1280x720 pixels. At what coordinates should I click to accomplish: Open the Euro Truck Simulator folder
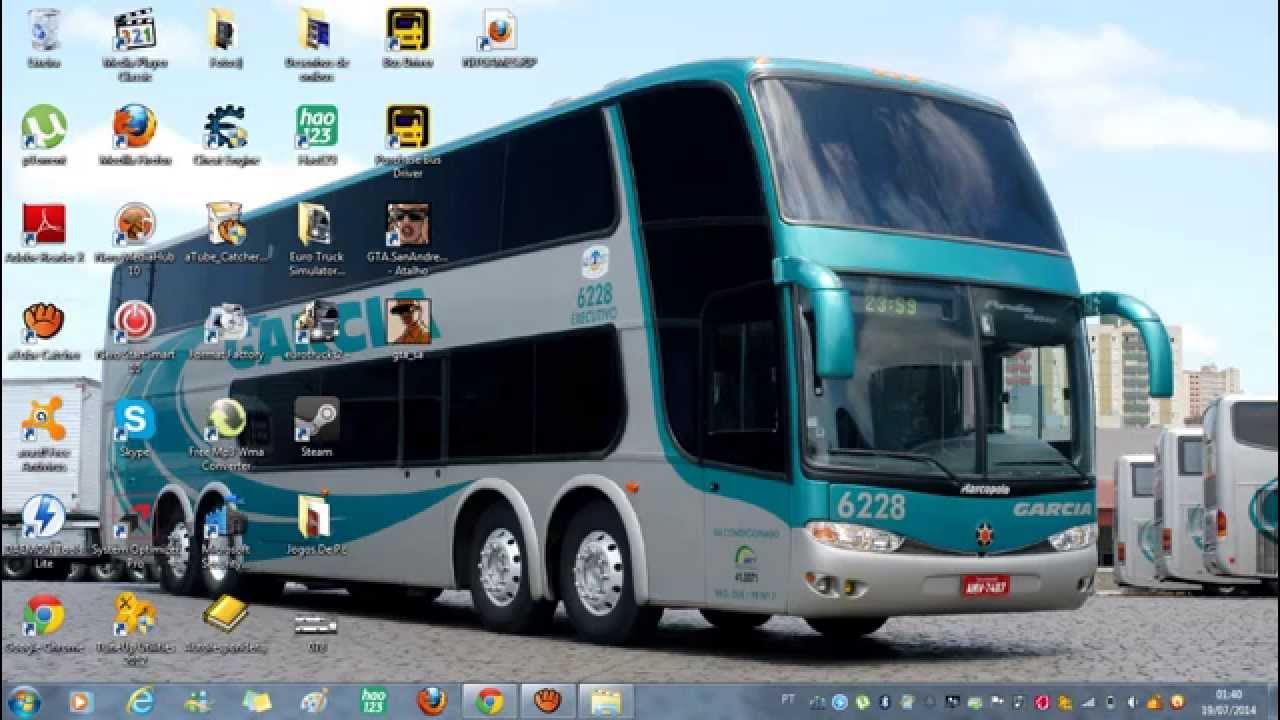tap(317, 239)
